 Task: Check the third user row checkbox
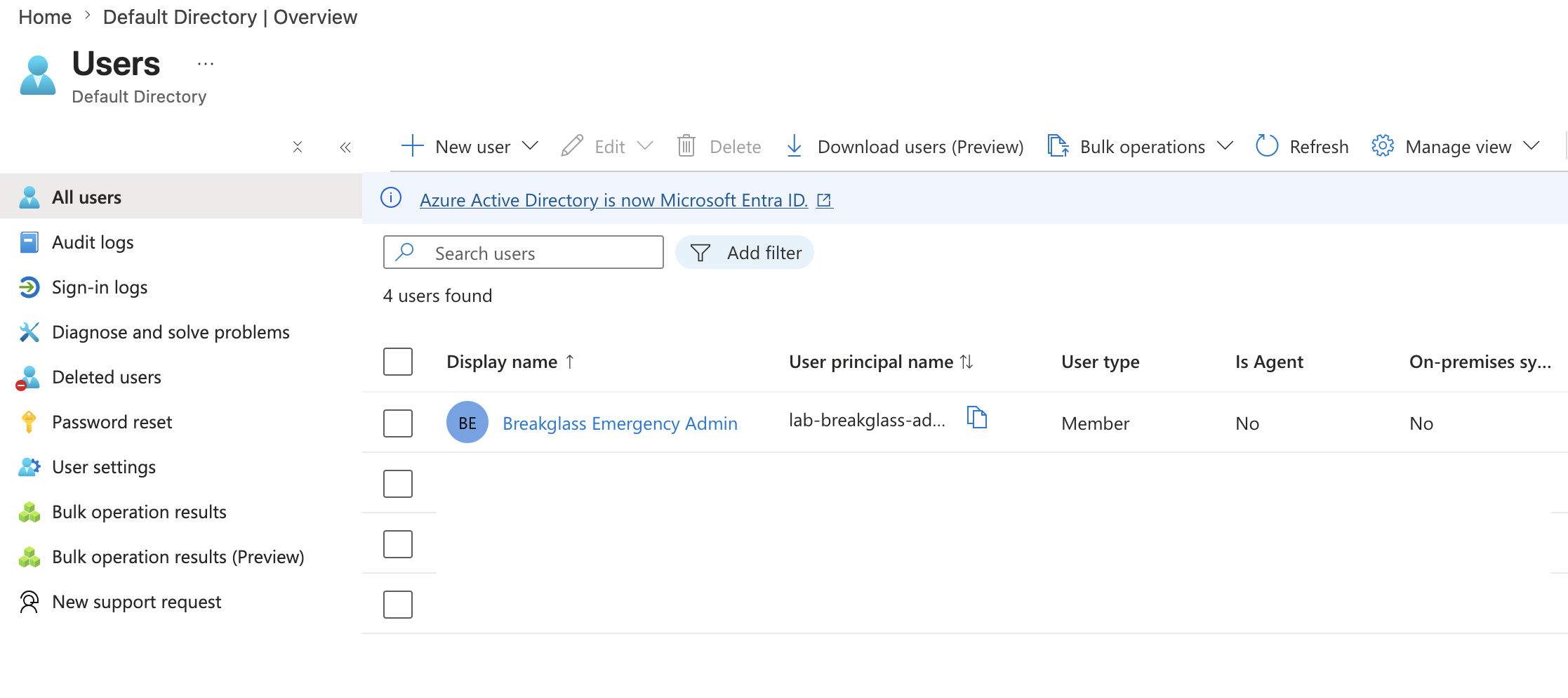coord(398,544)
